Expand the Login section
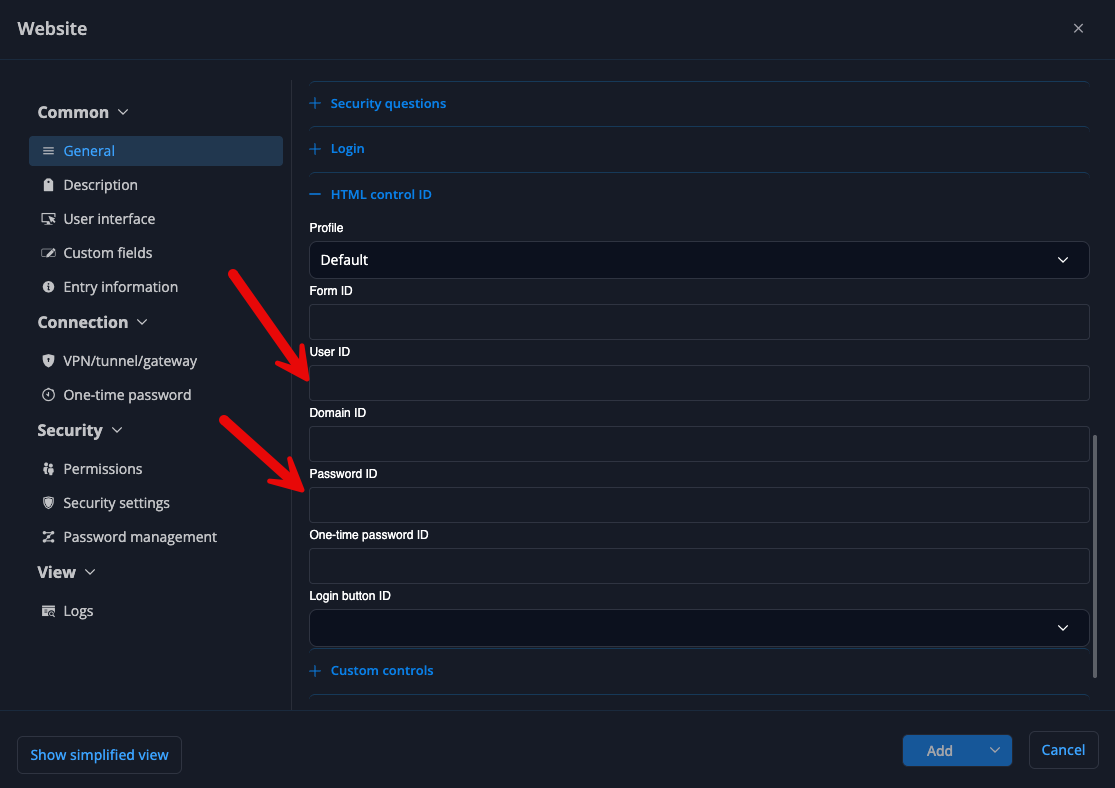The image size is (1115, 788). 337,149
